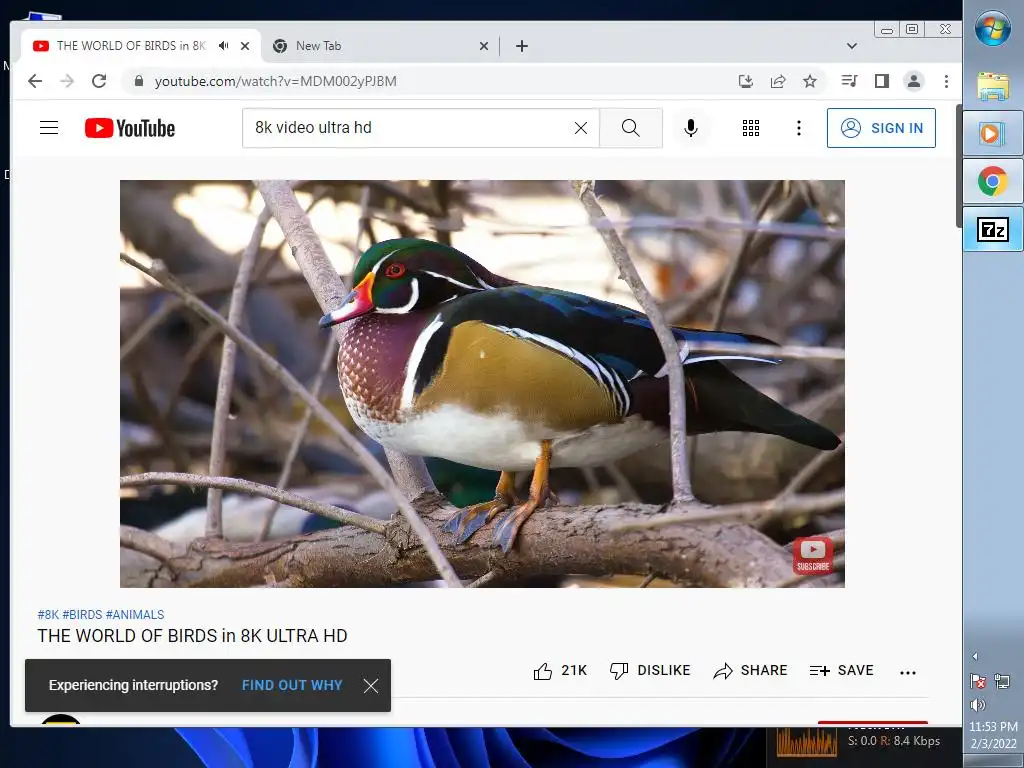Open the volume tray icon
1024x768 pixels.
coord(978,704)
